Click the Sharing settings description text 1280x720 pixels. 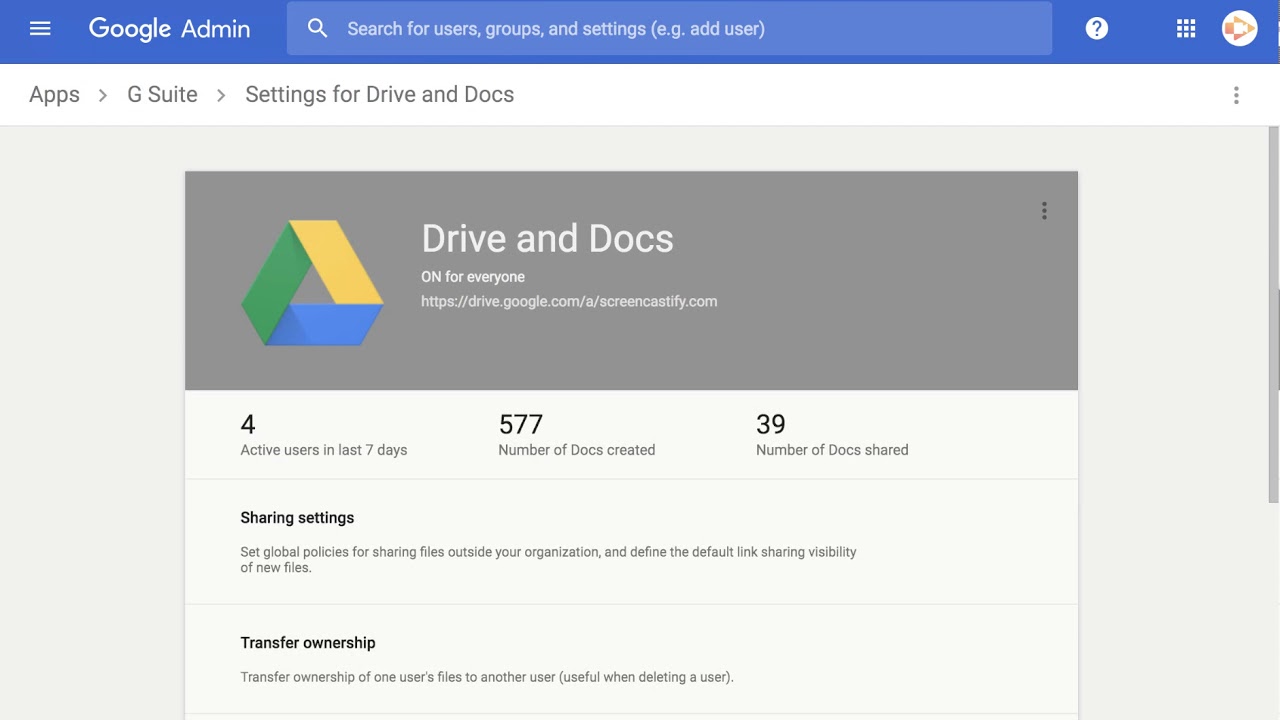[548, 560]
